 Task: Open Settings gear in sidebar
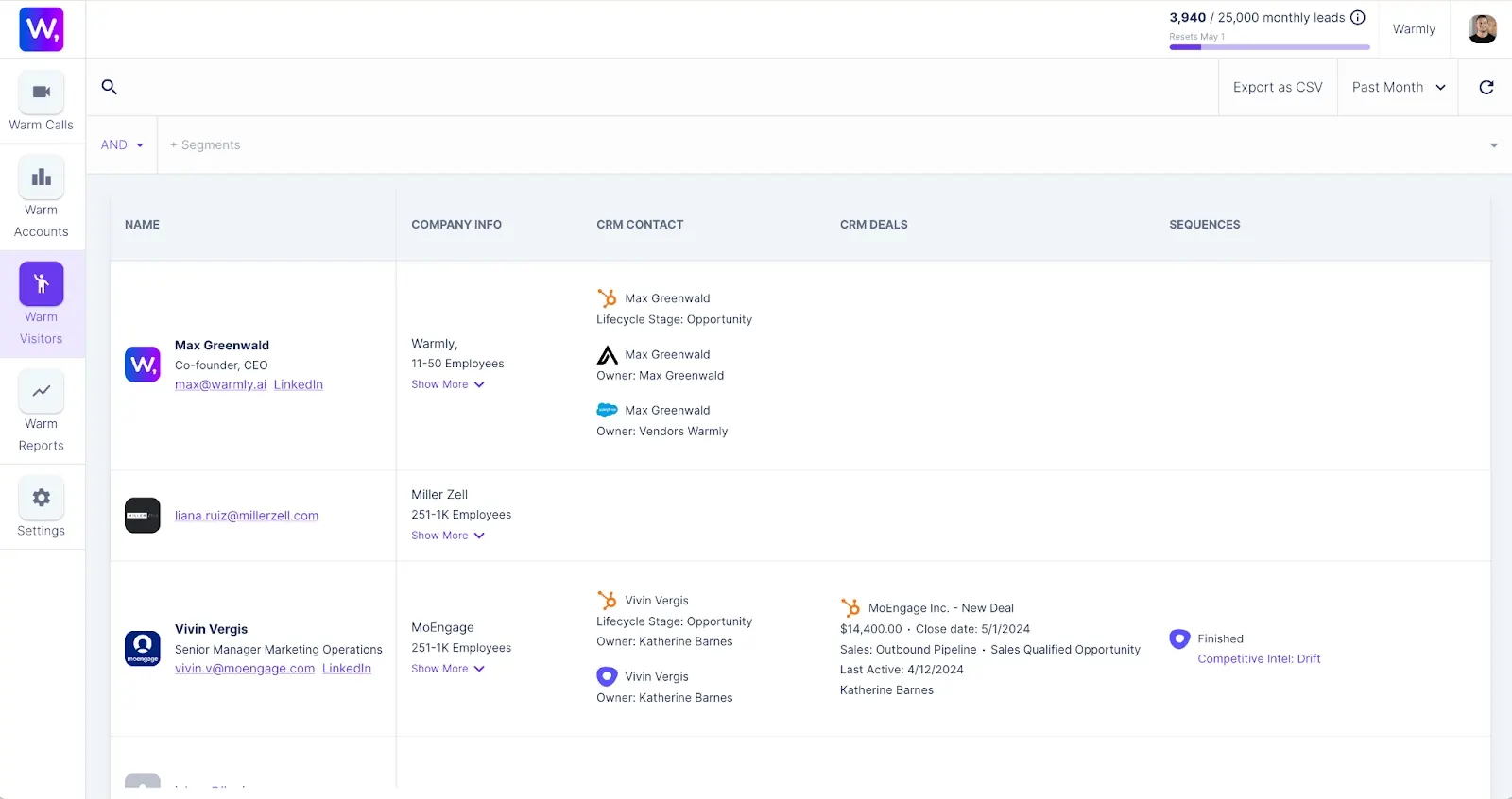click(42, 507)
